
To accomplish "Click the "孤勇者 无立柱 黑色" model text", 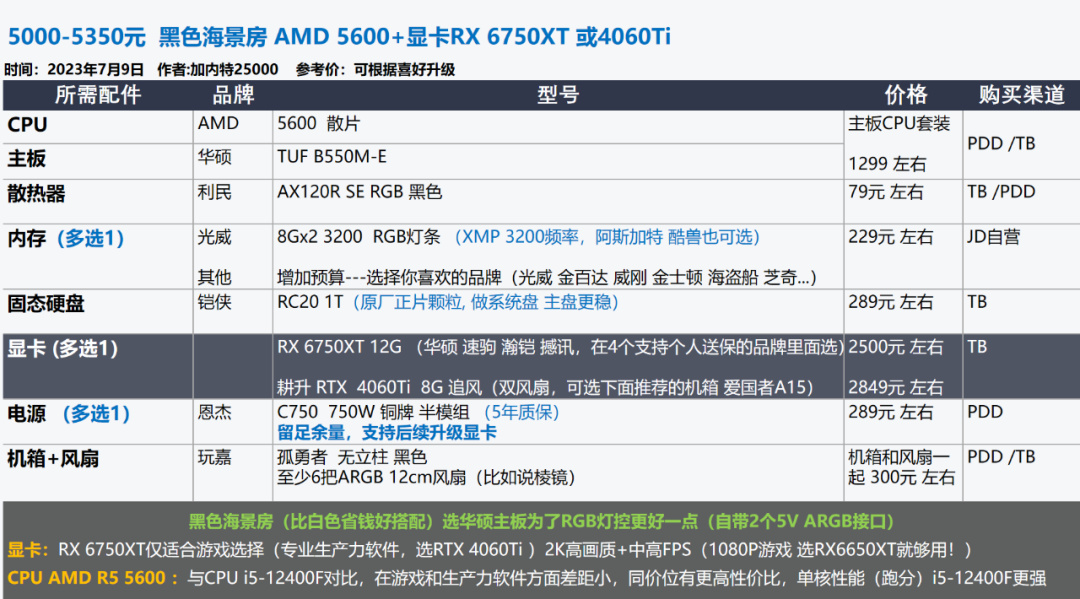I will (x=352, y=457).
